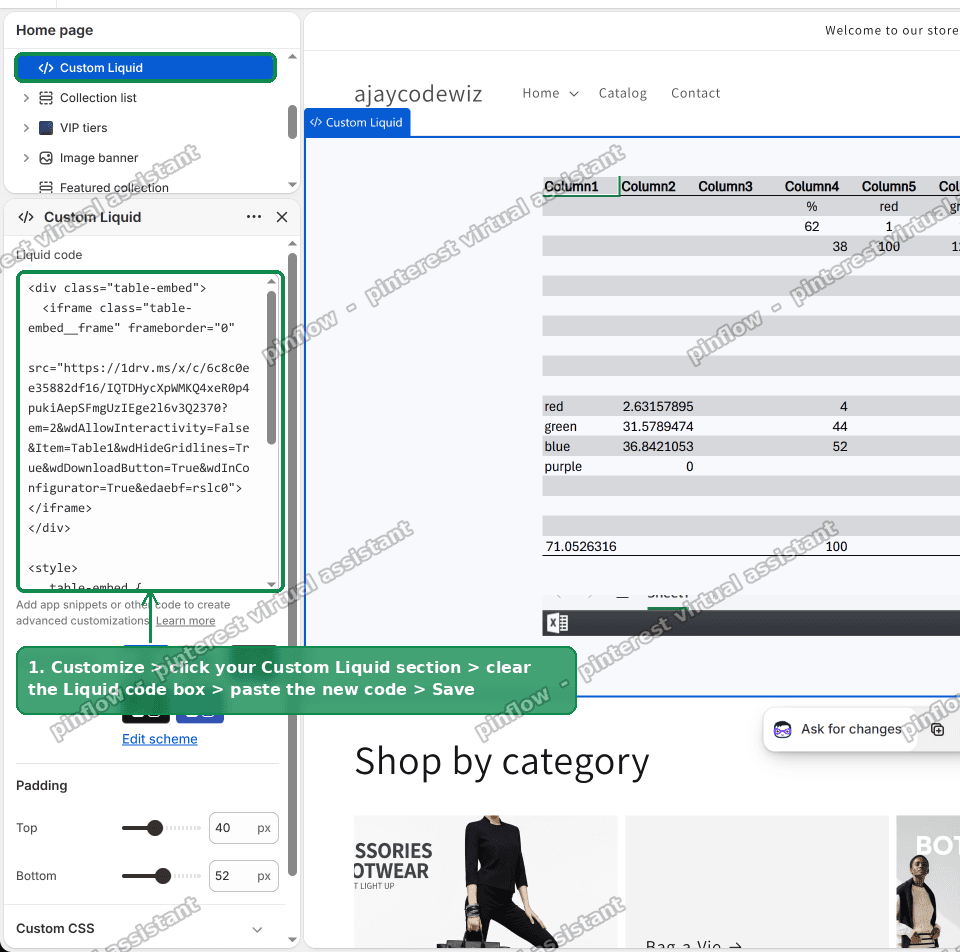Click the ajaycodewiz store logo
The height and width of the screenshot is (952, 960).
tap(418, 94)
